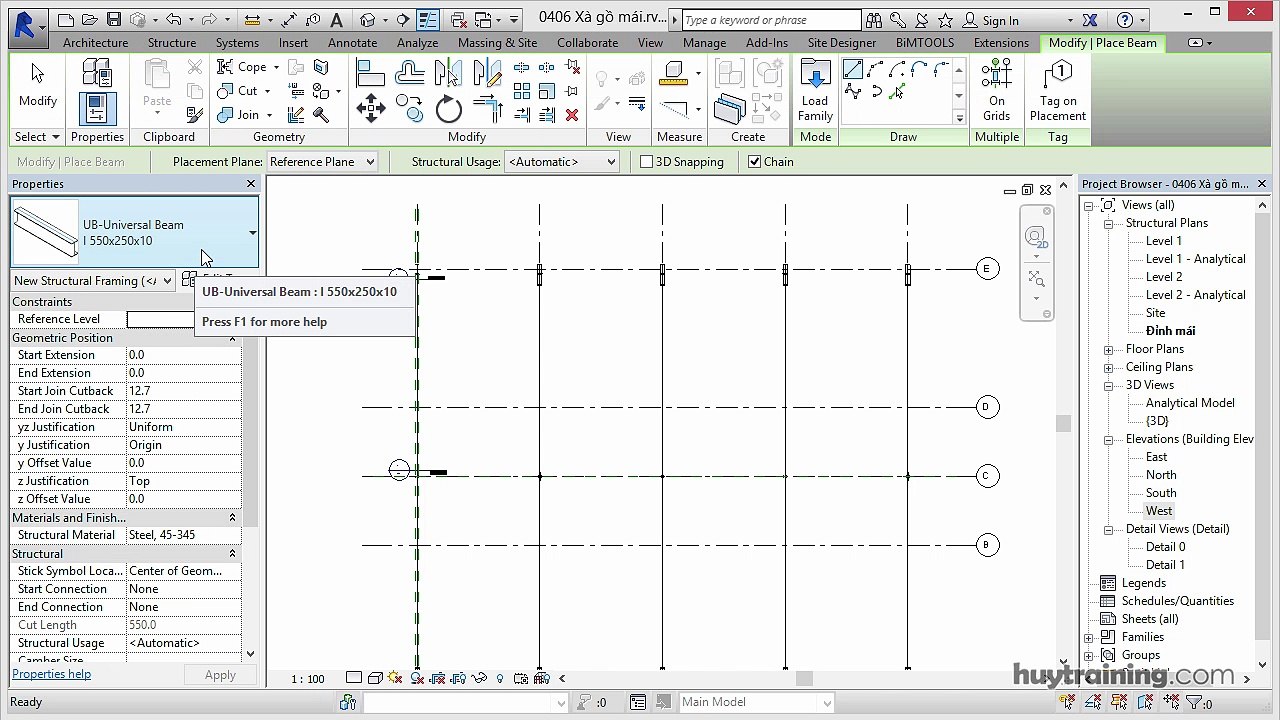Collapse the Structural Plans tree node
The width and height of the screenshot is (1280, 720).
click(x=1108, y=224)
